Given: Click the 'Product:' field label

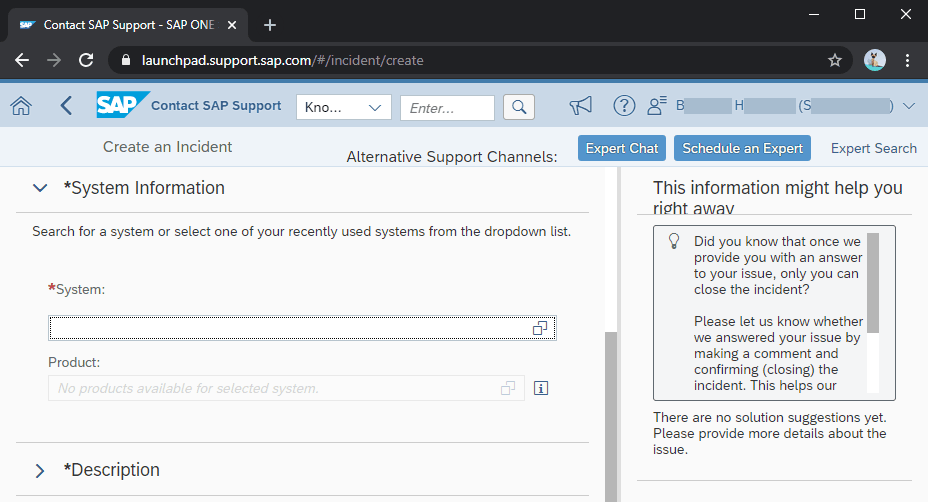Looking at the screenshot, I should (x=74, y=362).
